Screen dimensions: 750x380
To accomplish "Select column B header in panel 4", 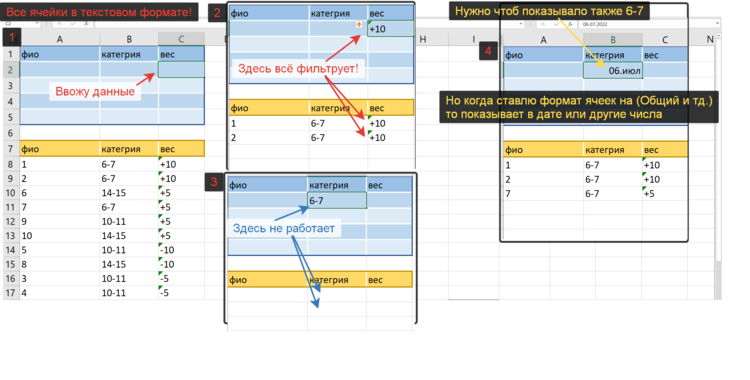I will click(613, 40).
